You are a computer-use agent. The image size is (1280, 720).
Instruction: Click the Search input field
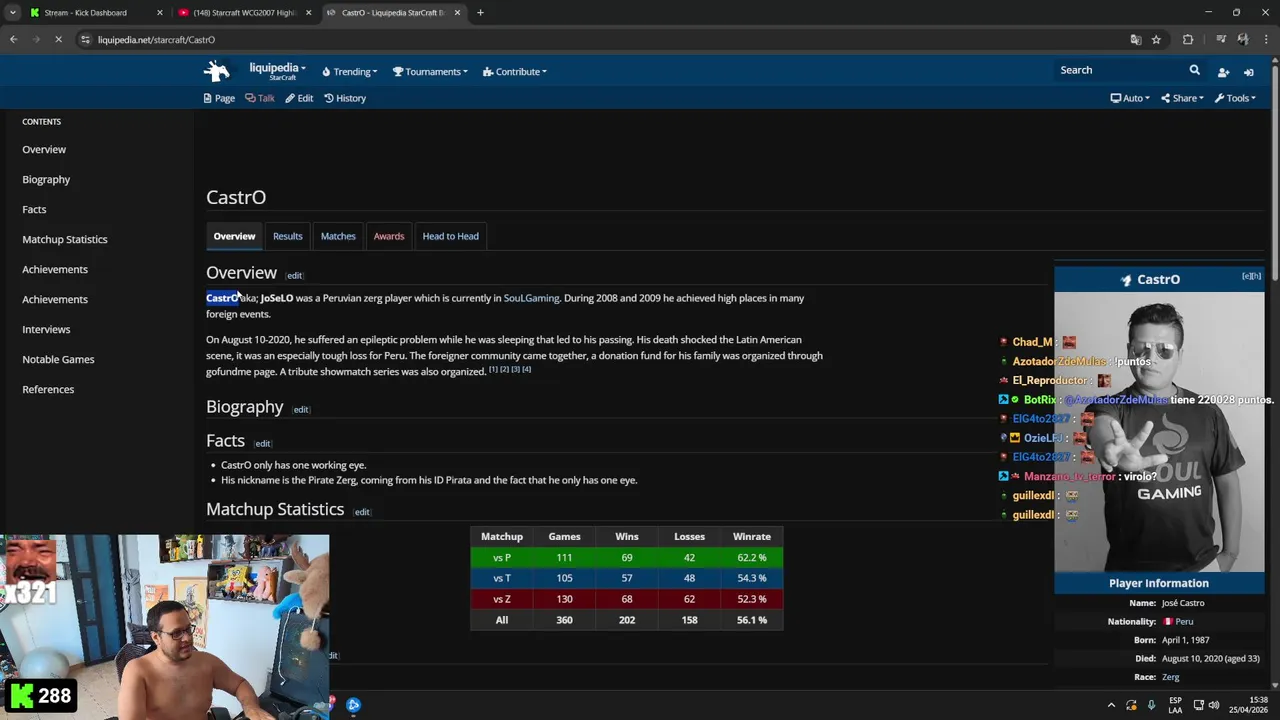[x=1120, y=70]
